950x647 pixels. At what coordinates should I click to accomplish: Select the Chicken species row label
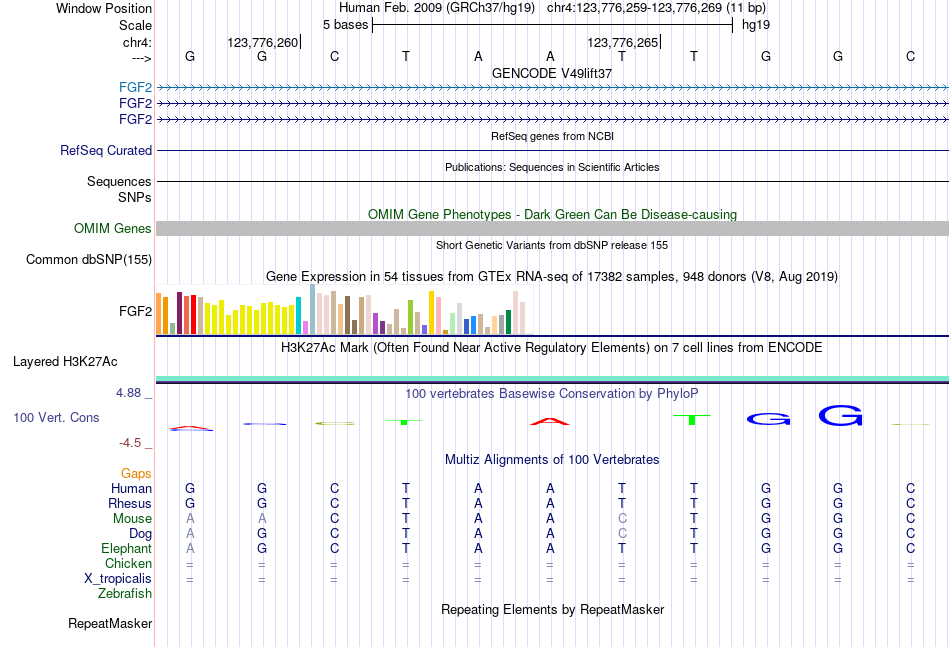(128, 563)
